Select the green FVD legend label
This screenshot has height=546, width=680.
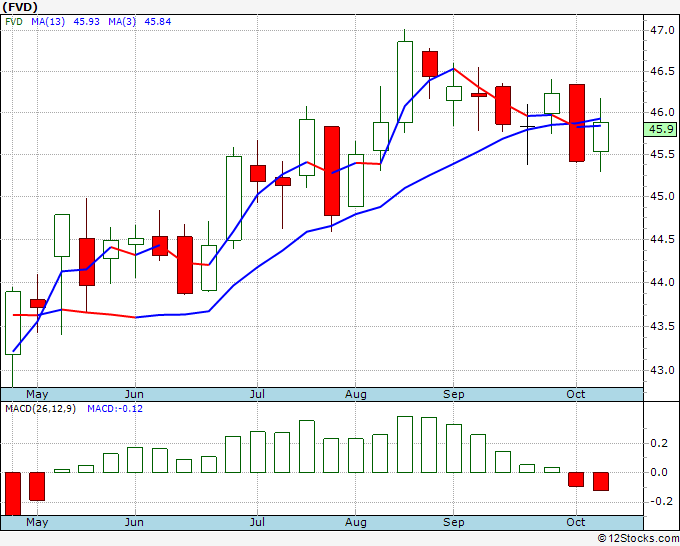click(x=14, y=22)
